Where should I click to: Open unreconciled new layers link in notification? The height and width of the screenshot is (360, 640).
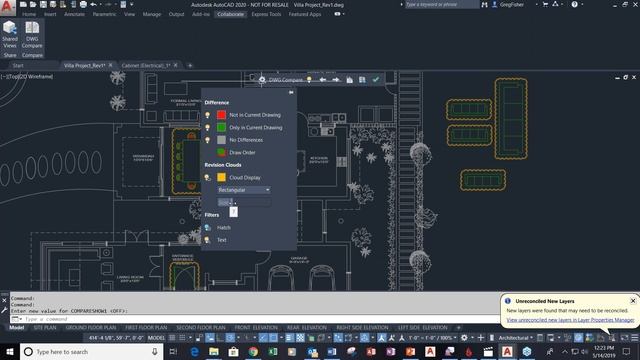click(570, 320)
